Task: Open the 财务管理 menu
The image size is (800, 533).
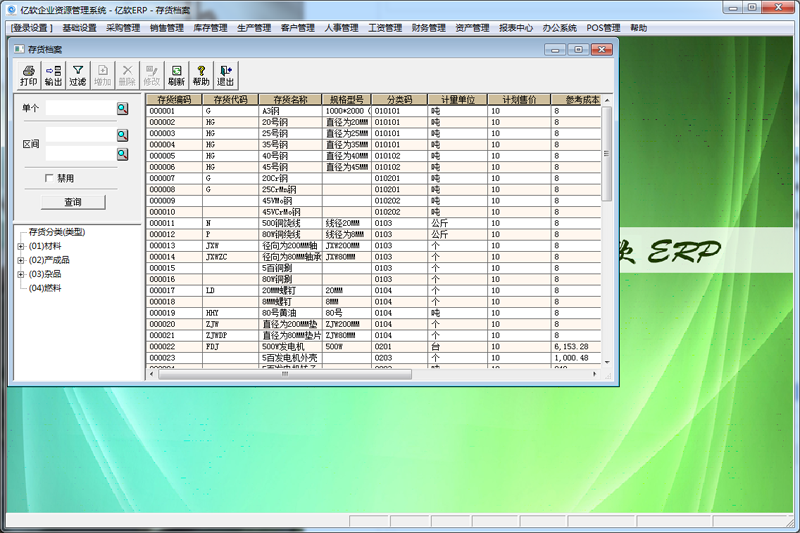Action: pyautogui.click(x=429, y=28)
